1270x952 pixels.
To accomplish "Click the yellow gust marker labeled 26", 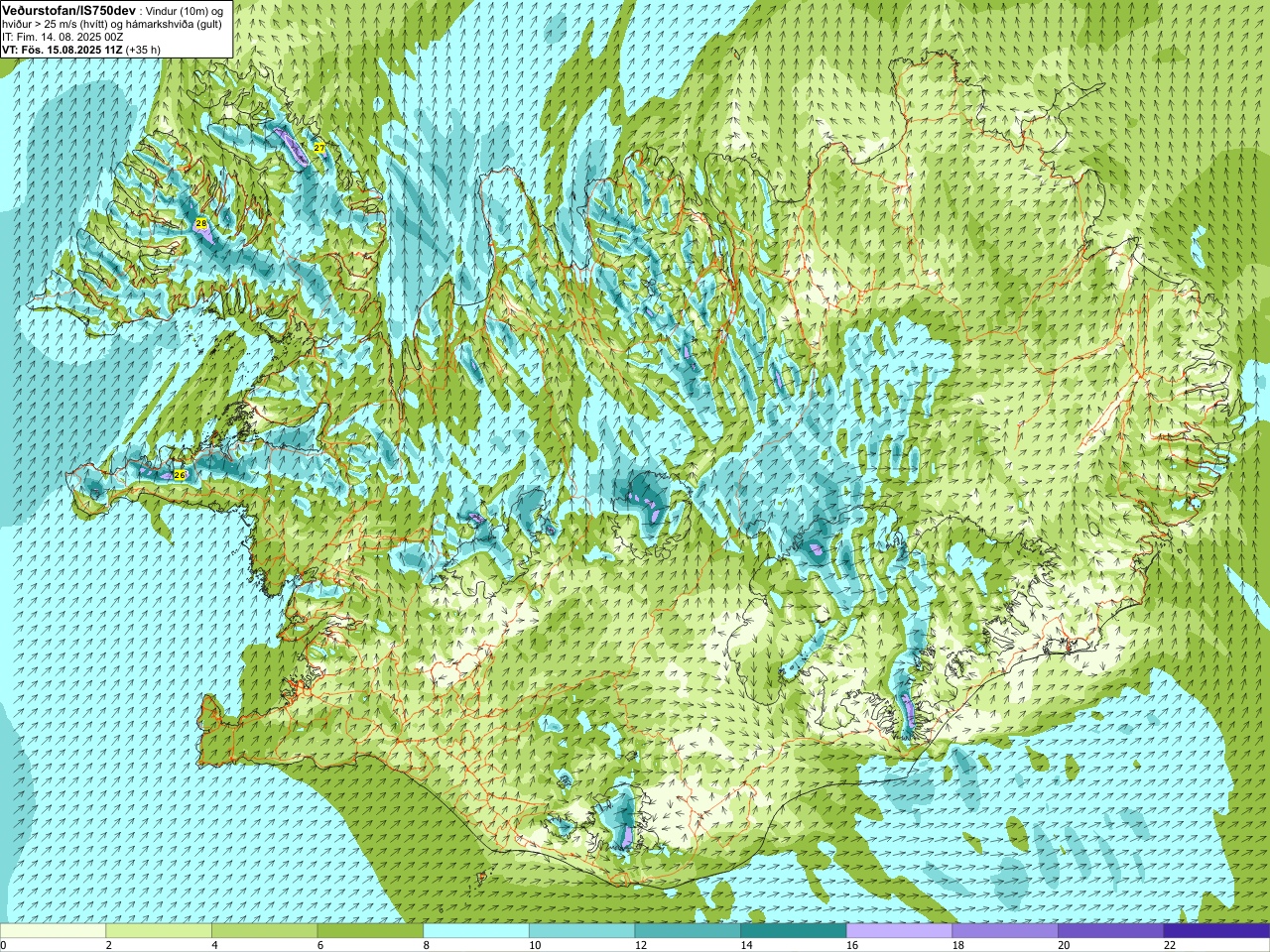I will coord(180,475).
